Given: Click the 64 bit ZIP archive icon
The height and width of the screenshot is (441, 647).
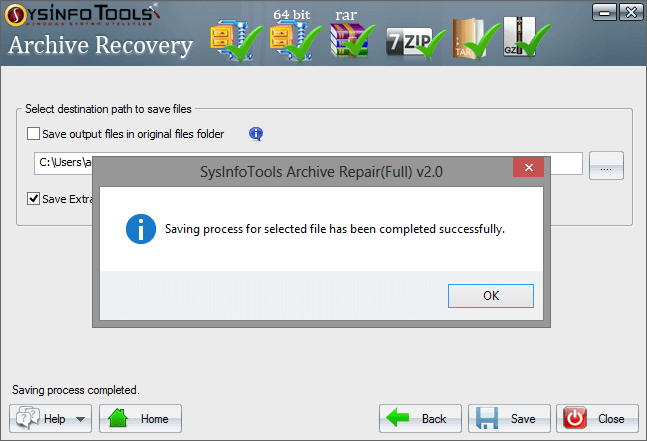Looking at the screenshot, I should [x=295, y=41].
